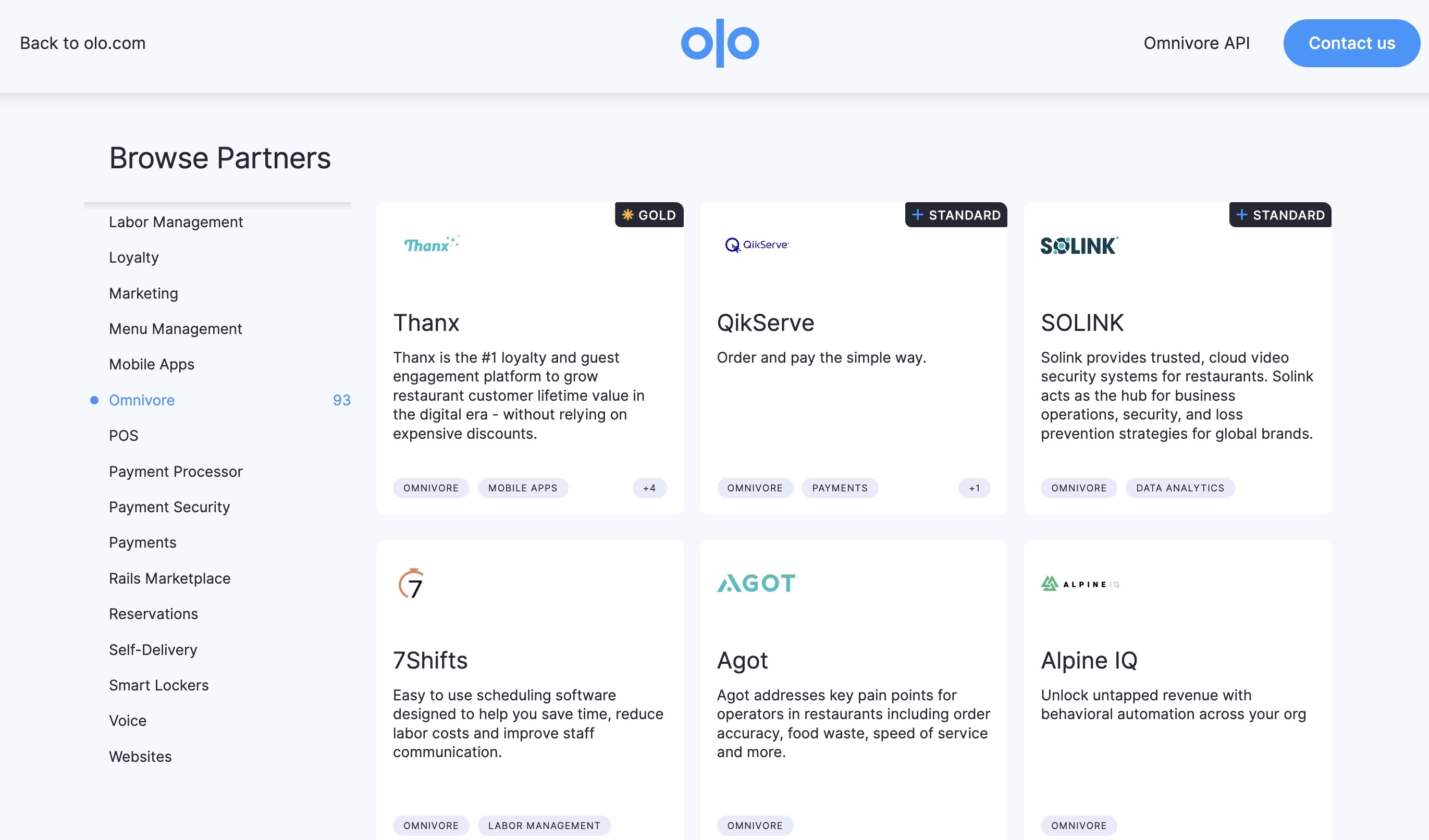The image size is (1429, 840).
Task: Open the Reservations category section
Action: click(153, 612)
